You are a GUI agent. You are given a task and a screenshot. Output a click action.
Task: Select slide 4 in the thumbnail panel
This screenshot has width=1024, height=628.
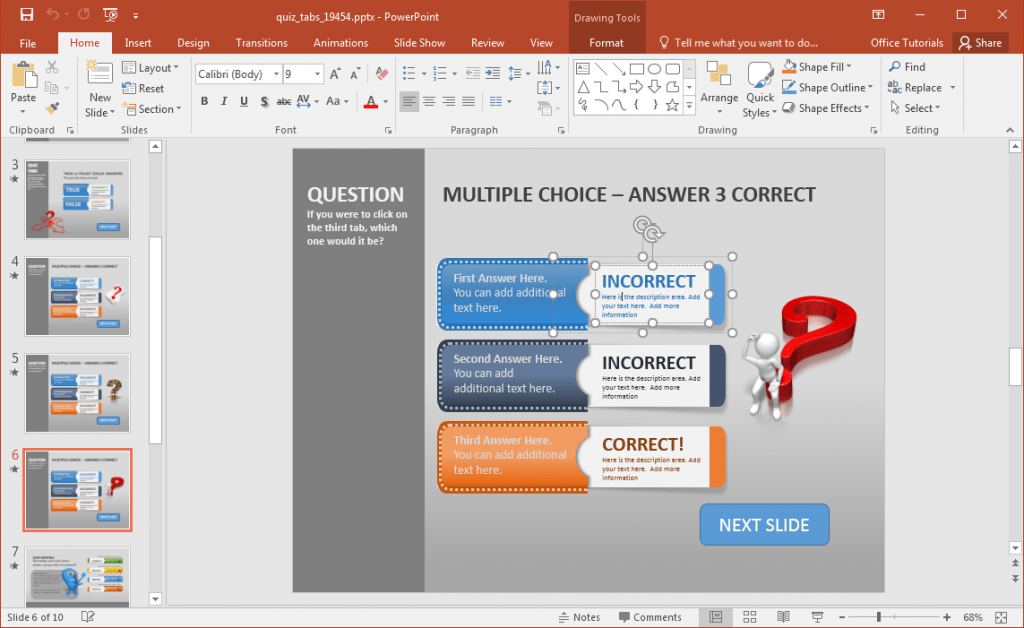(x=77, y=297)
